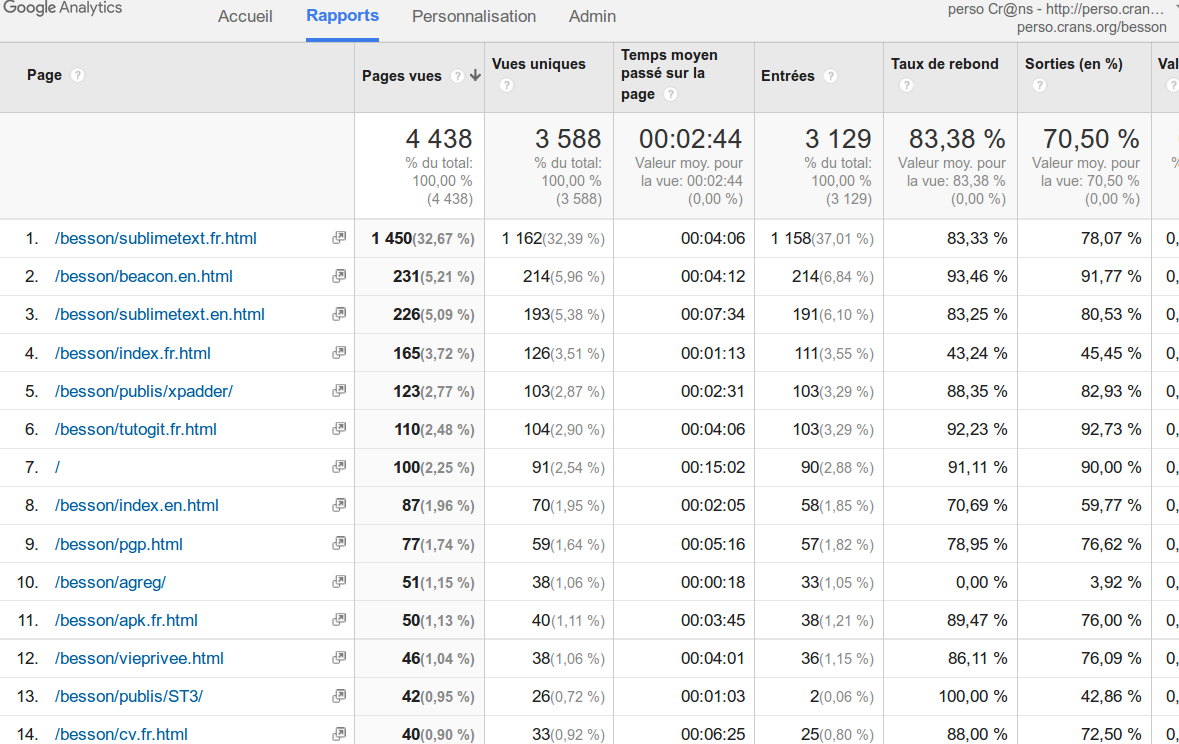Click the help icon next to Page header
The width and height of the screenshot is (1179, 744).
coord(78,76)
